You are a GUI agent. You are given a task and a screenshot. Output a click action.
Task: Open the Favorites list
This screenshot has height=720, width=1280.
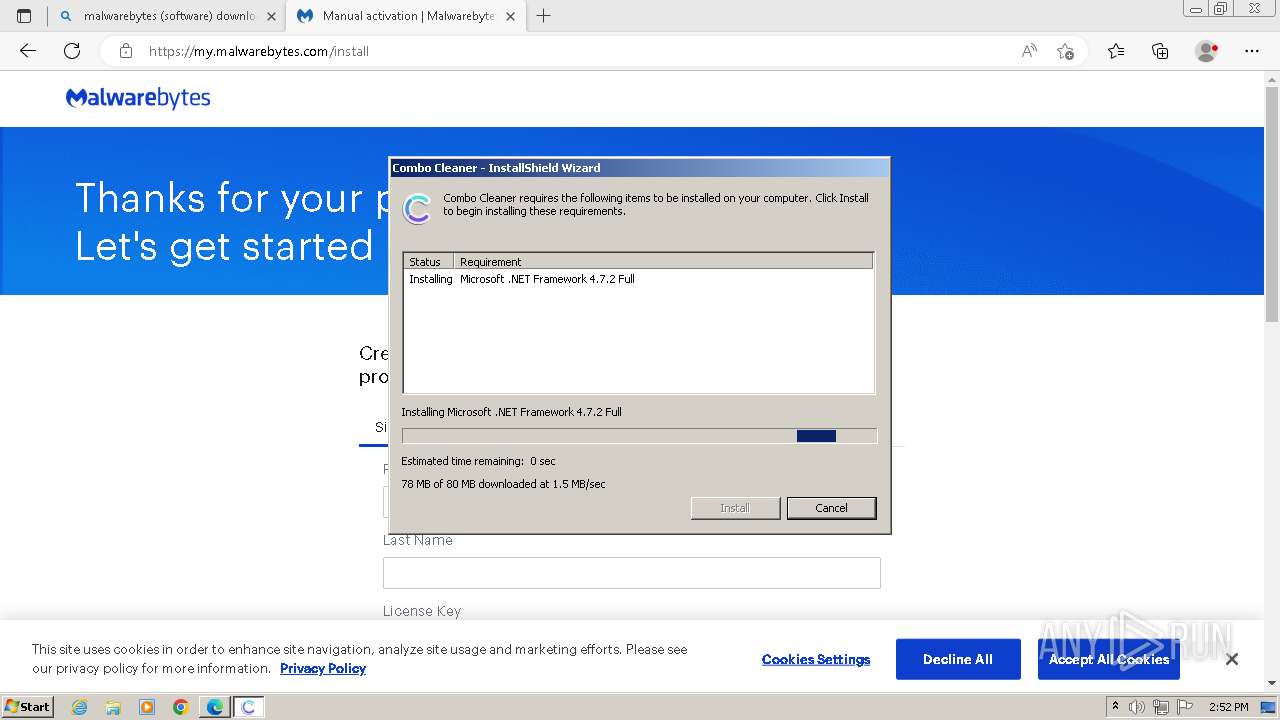pyautogui.click(x=1116, y=51)
